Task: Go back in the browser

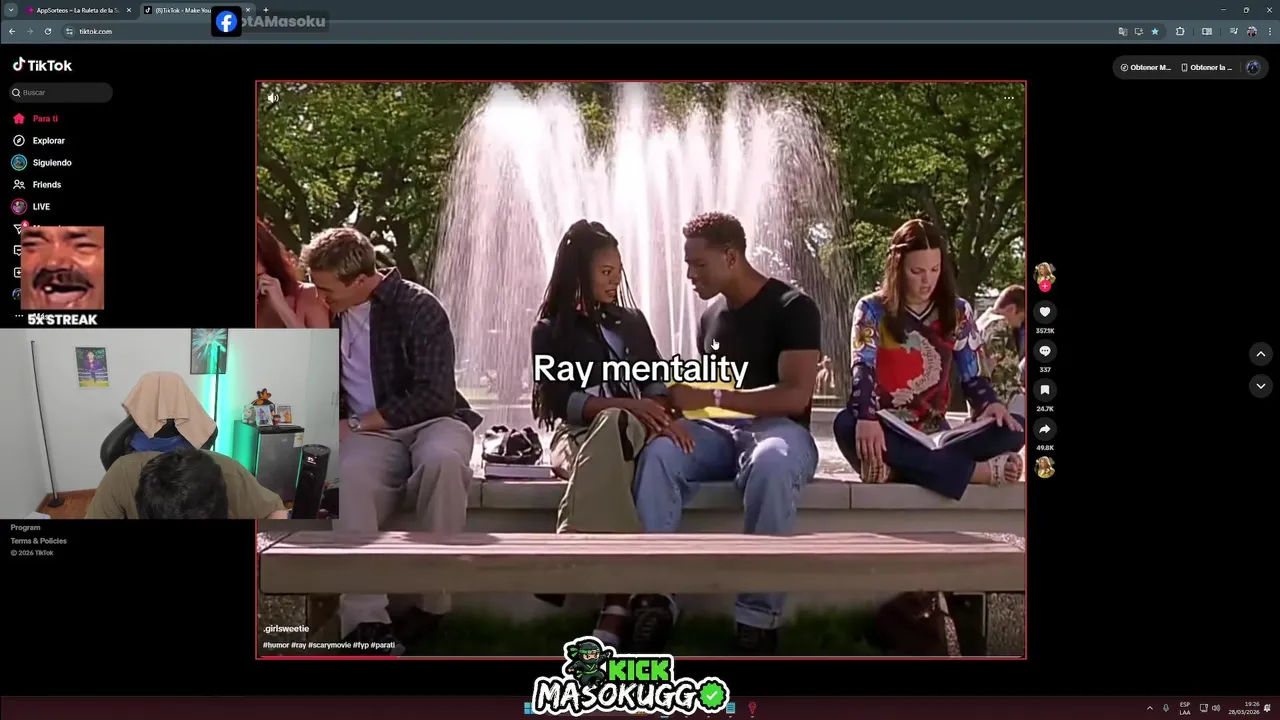Action: 12,31
